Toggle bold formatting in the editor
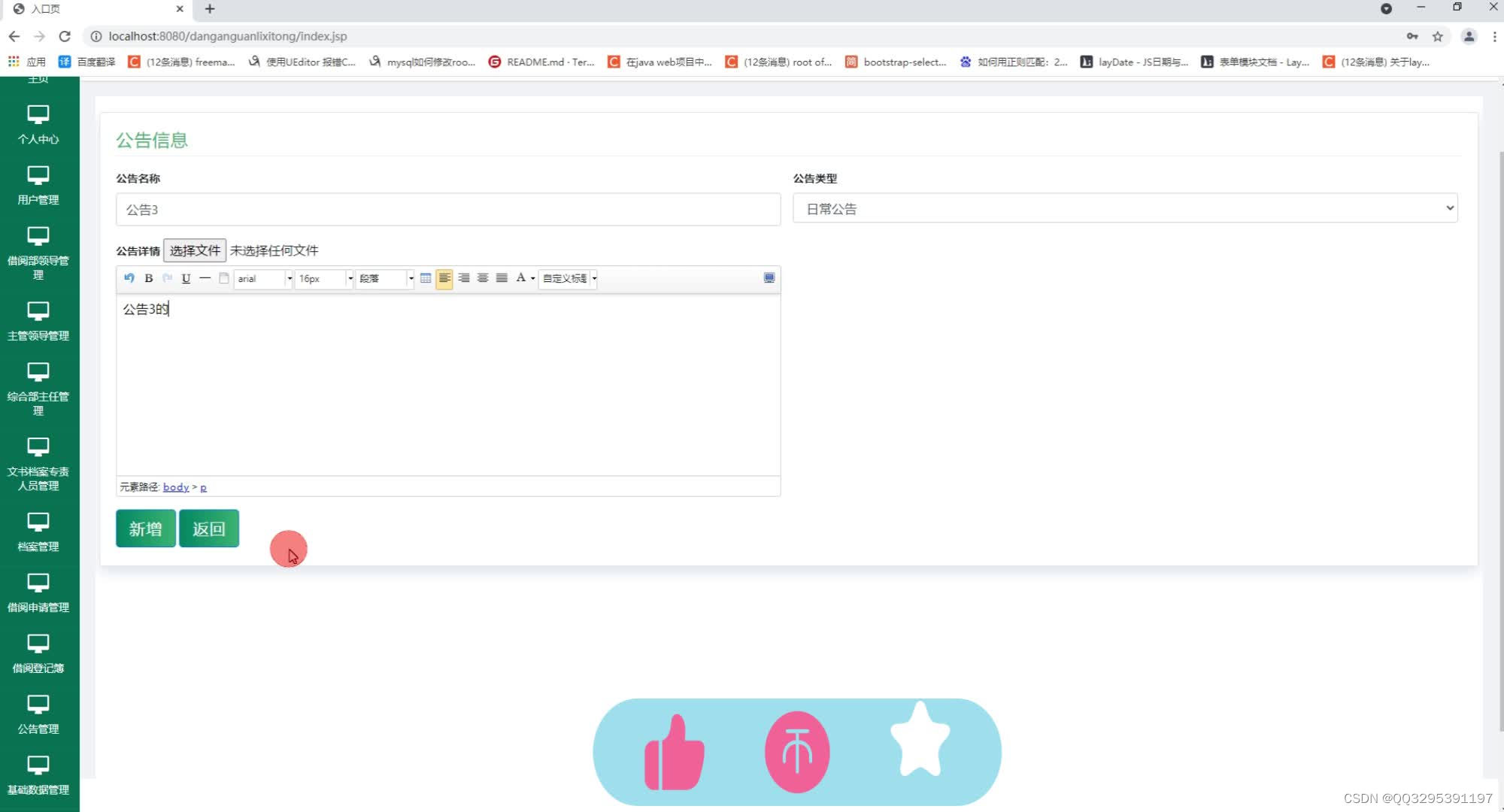Image resolution: width=1504 pixels, height=812 pixels. [149, 278]
